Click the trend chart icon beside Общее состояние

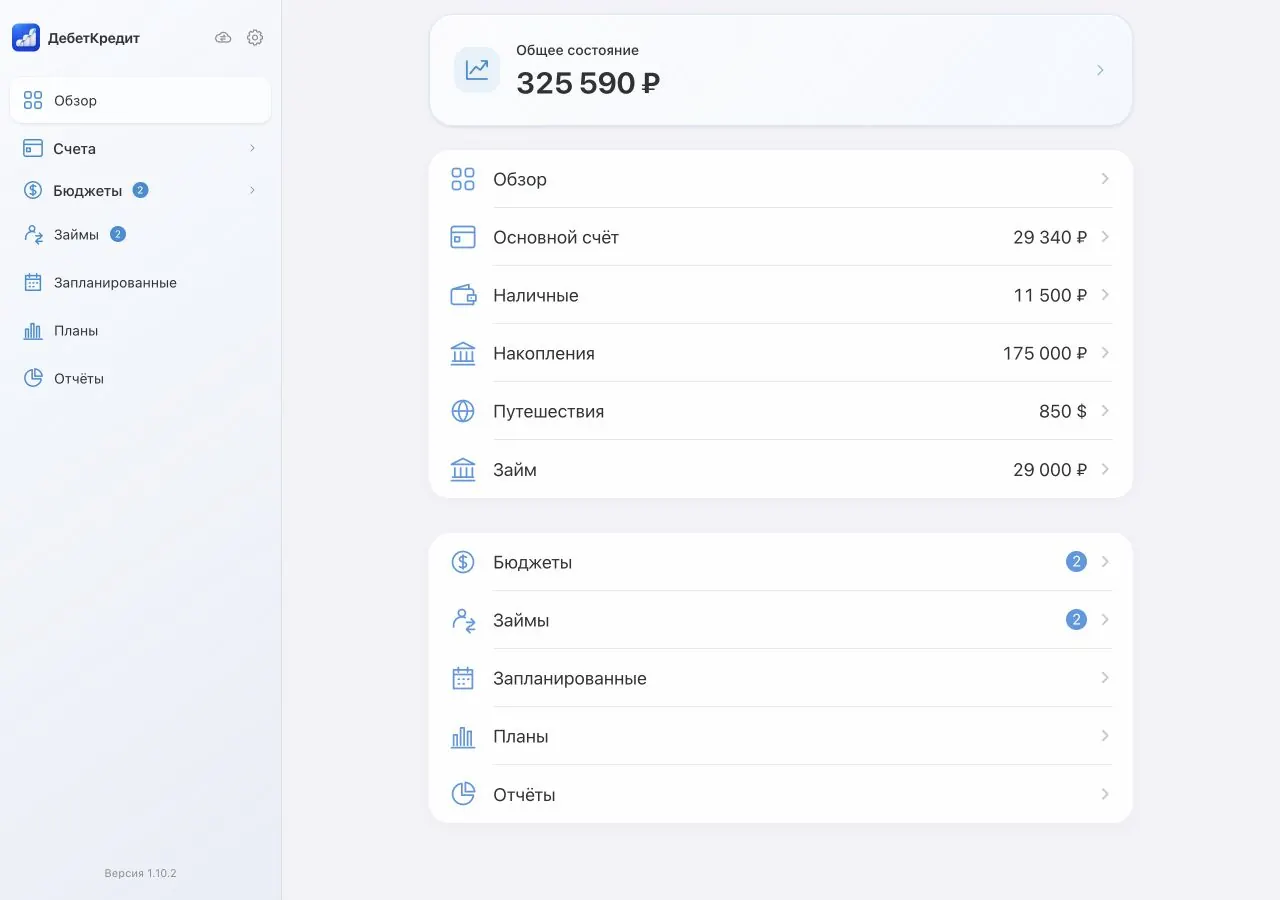[x=477, y=70]
